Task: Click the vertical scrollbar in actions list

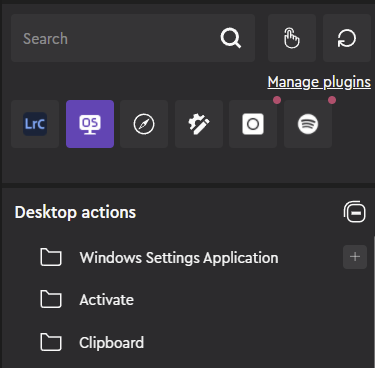Action: pyautogui.click(x=374, y=302)
